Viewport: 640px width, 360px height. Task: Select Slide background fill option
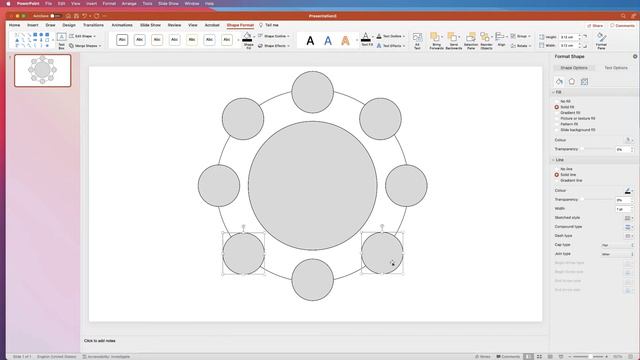556,130
